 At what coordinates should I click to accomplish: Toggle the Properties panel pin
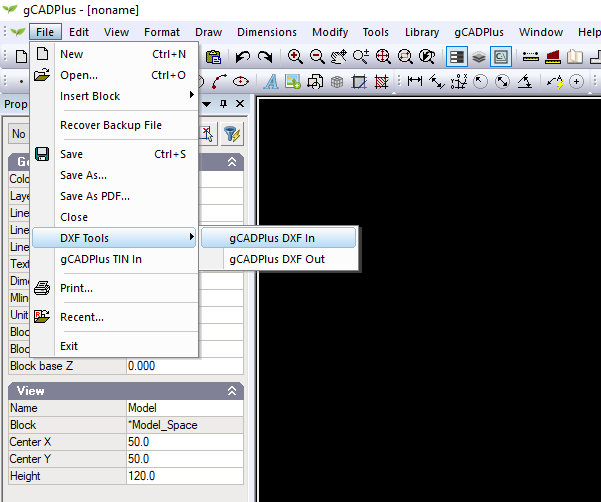[223, 104]
